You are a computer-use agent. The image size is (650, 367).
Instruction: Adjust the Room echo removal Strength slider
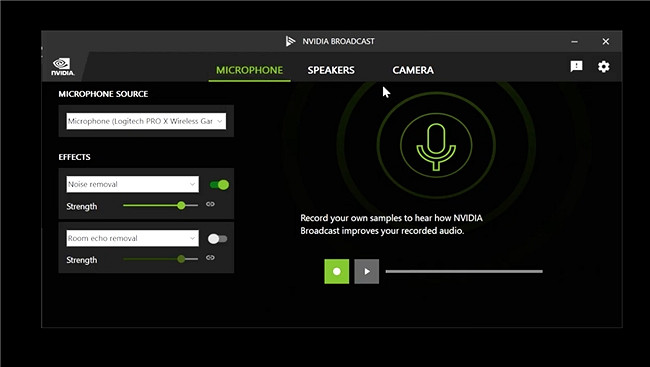[x=160, y=259]
